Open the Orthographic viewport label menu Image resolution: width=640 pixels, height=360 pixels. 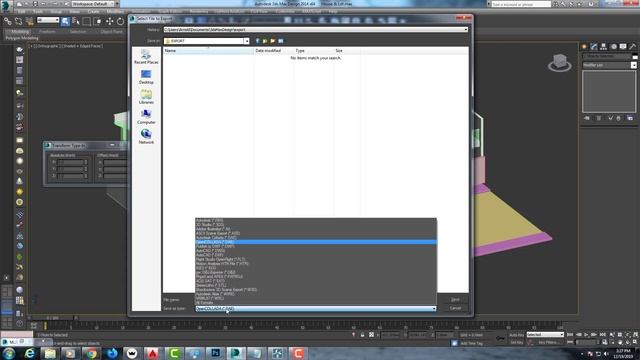click(48, 46)
